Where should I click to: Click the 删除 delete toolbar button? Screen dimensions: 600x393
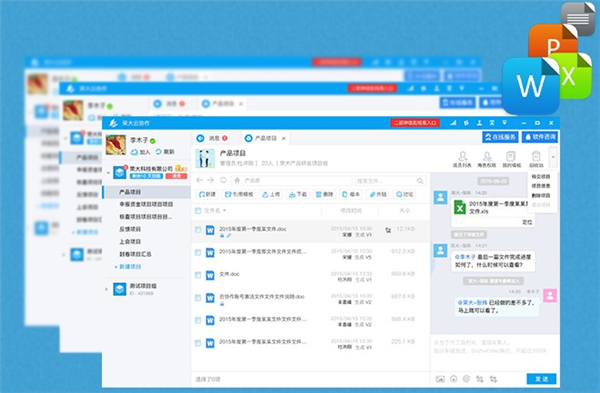324,194
